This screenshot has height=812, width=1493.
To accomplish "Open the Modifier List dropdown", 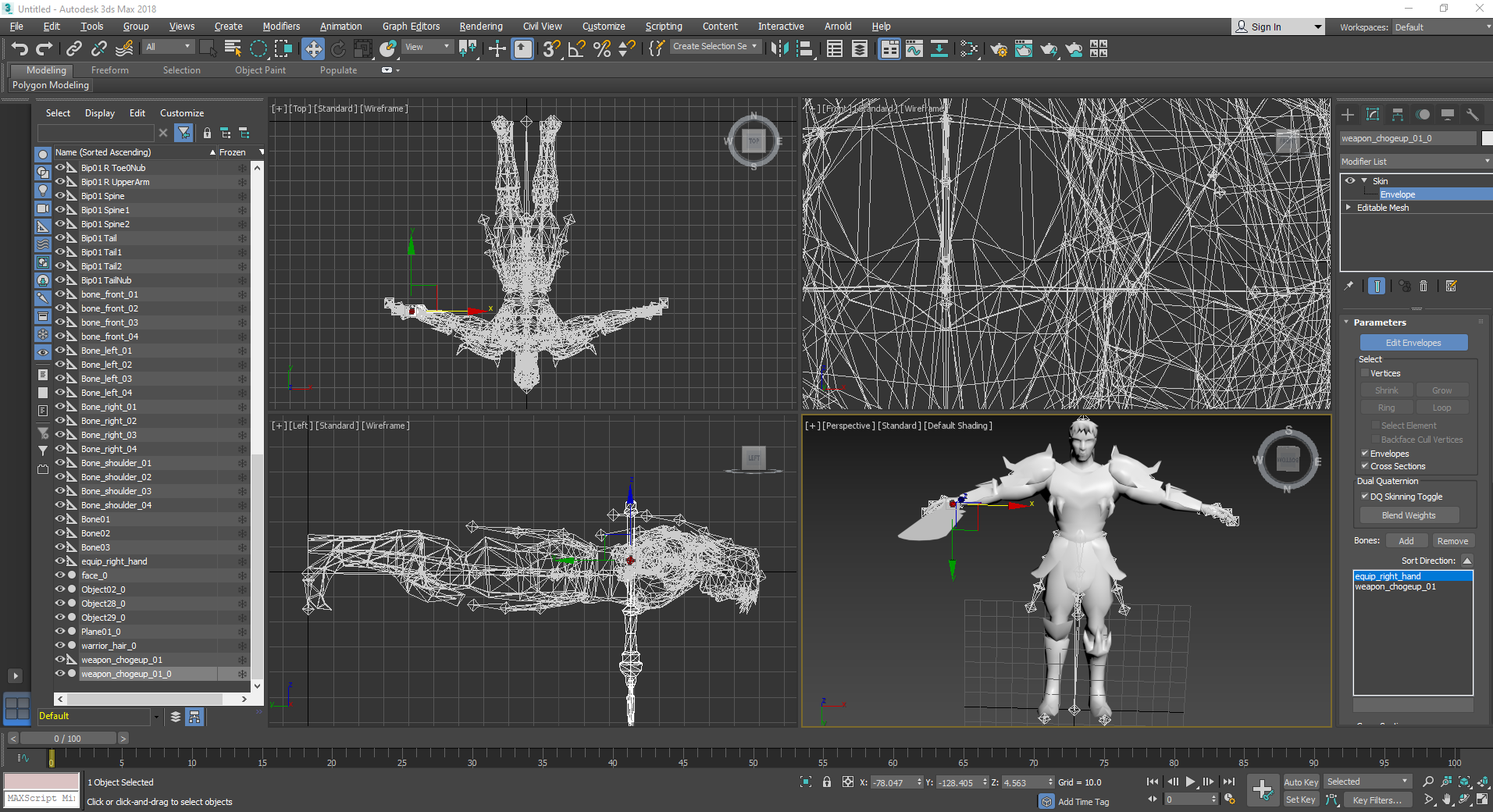I will click(x=1415, y=162).
